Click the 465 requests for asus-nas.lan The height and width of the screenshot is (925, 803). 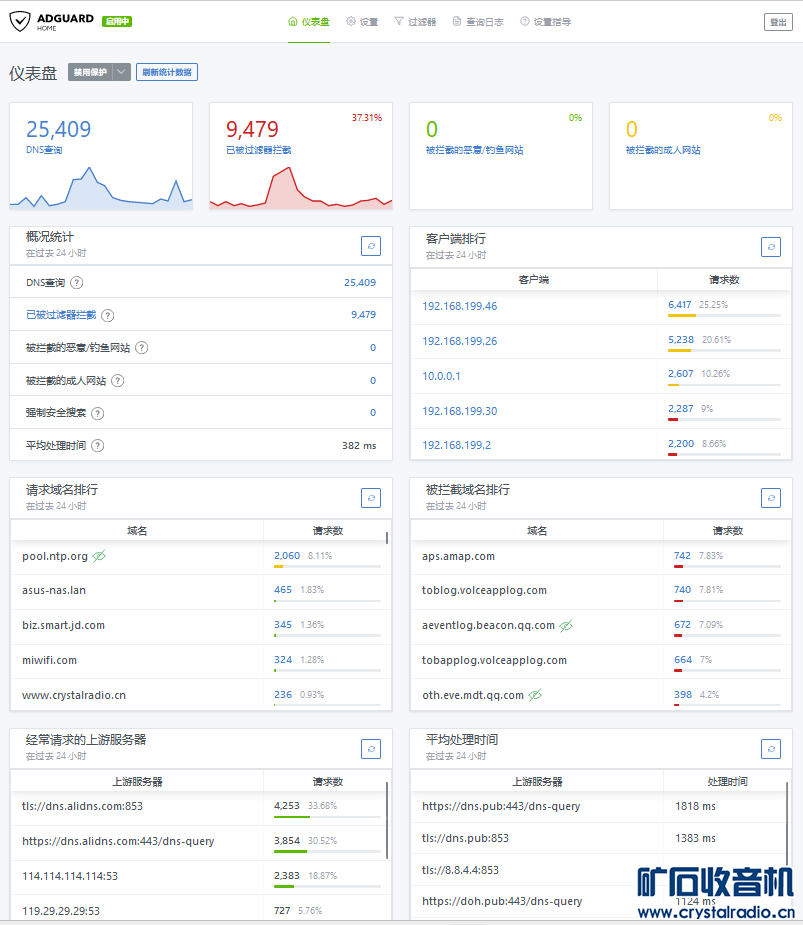pyautogui.click(x=283, y=589)
